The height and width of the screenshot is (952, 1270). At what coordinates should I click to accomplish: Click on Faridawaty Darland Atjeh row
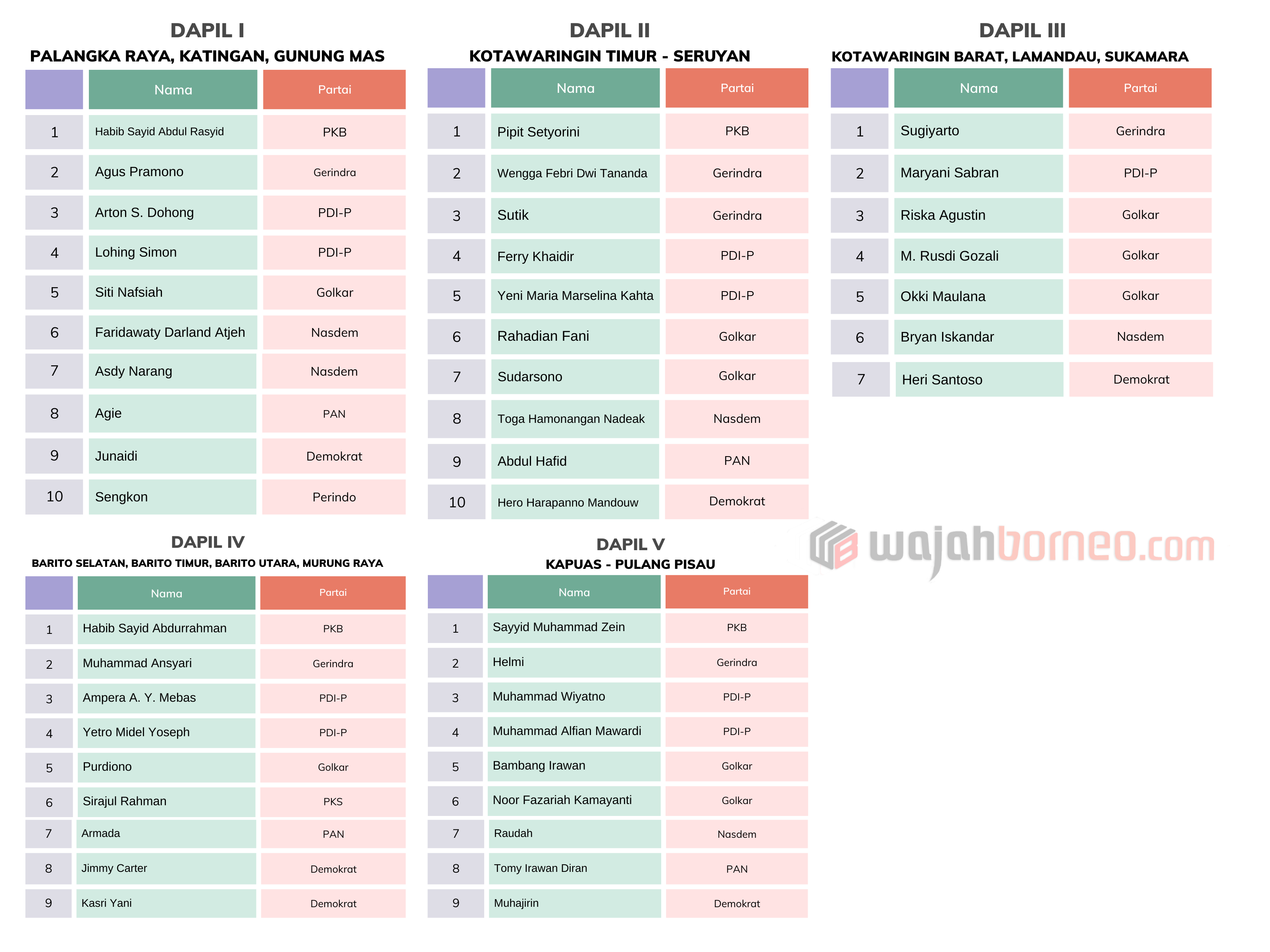(x=170, y=332)
